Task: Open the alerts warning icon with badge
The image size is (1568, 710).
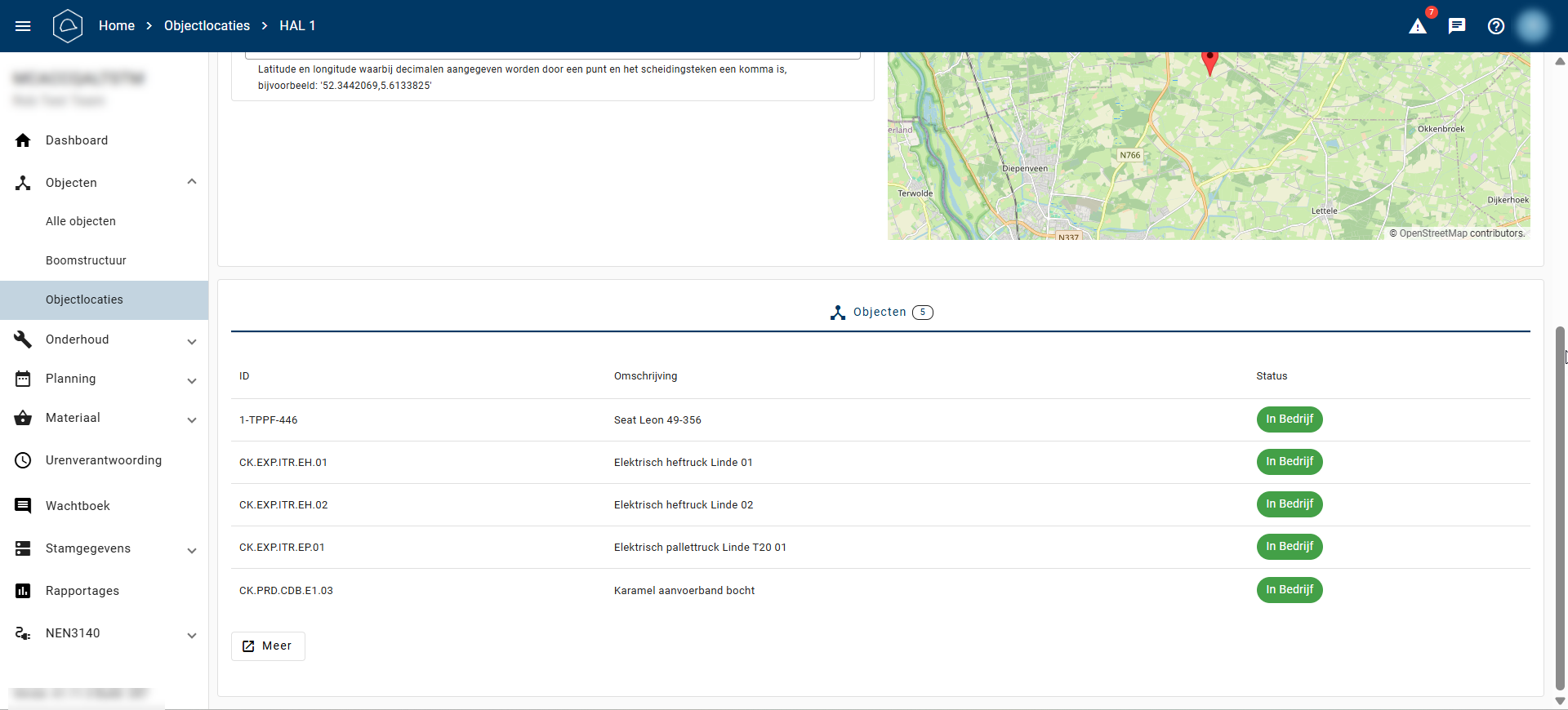Action: click(1418, 26)
